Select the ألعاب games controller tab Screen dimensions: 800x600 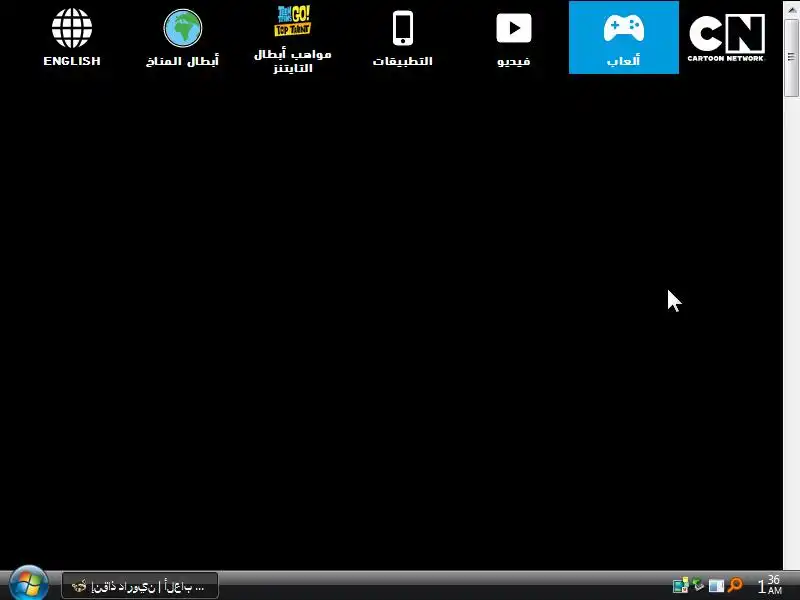click(623, 37)
